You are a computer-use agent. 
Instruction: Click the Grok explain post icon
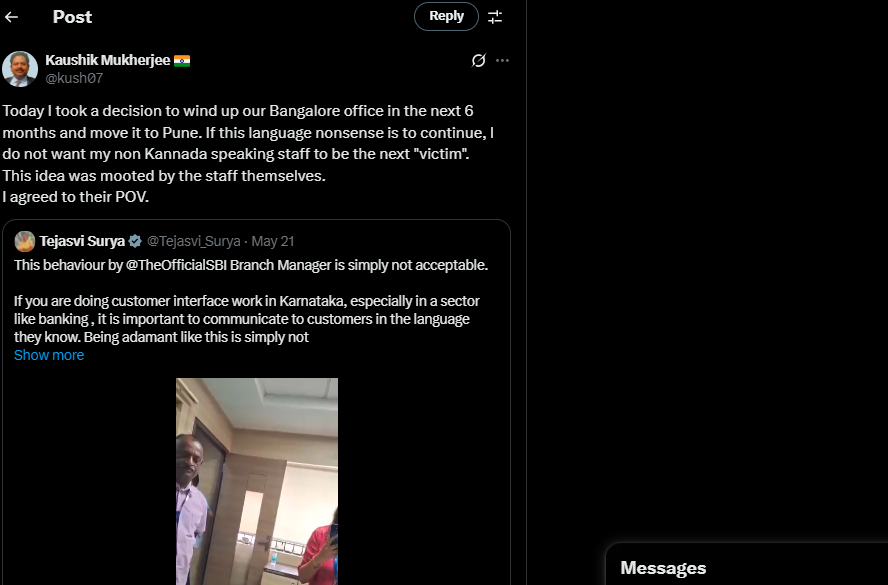[479, 60]
